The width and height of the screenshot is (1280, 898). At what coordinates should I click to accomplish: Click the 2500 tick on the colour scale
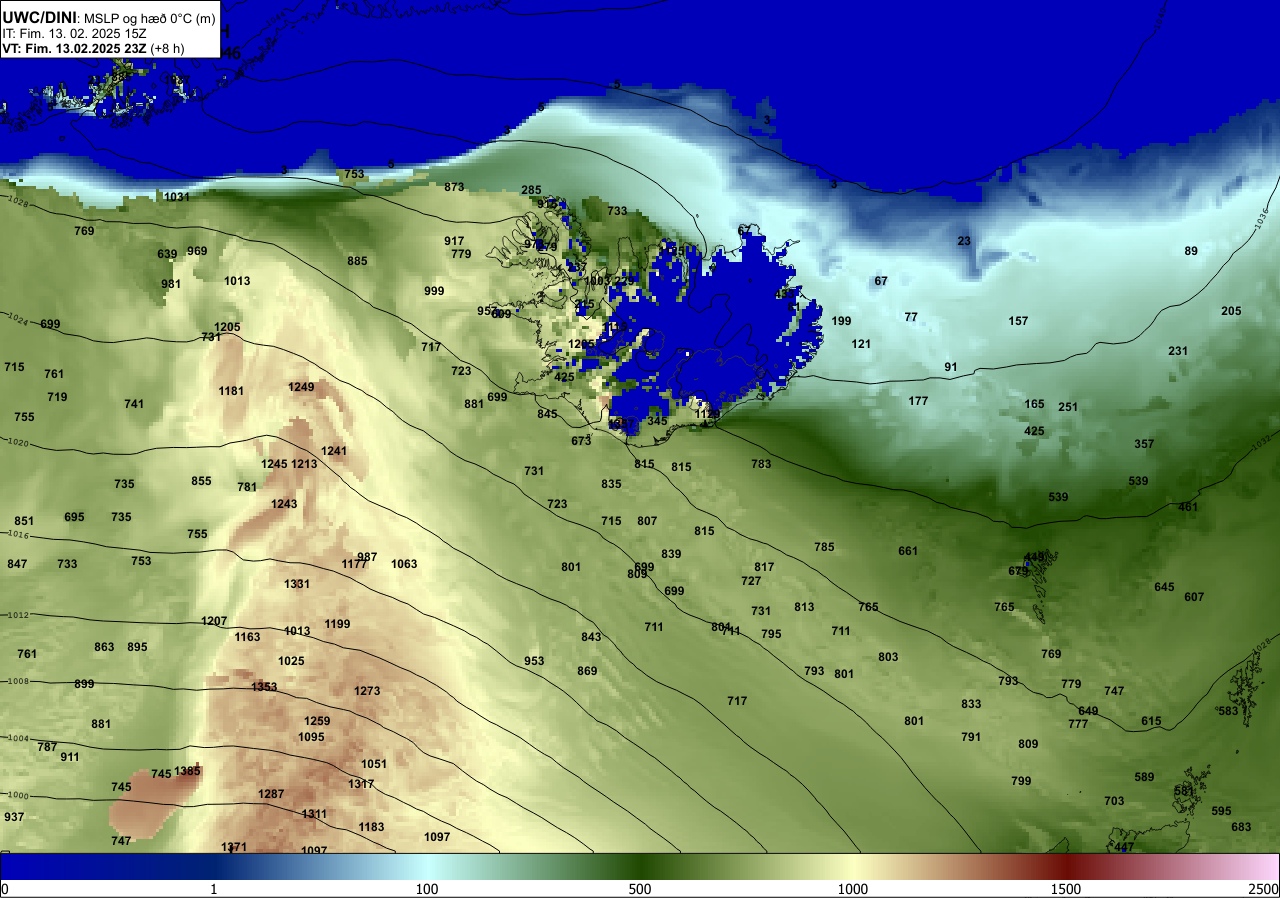coord(1264,889)
